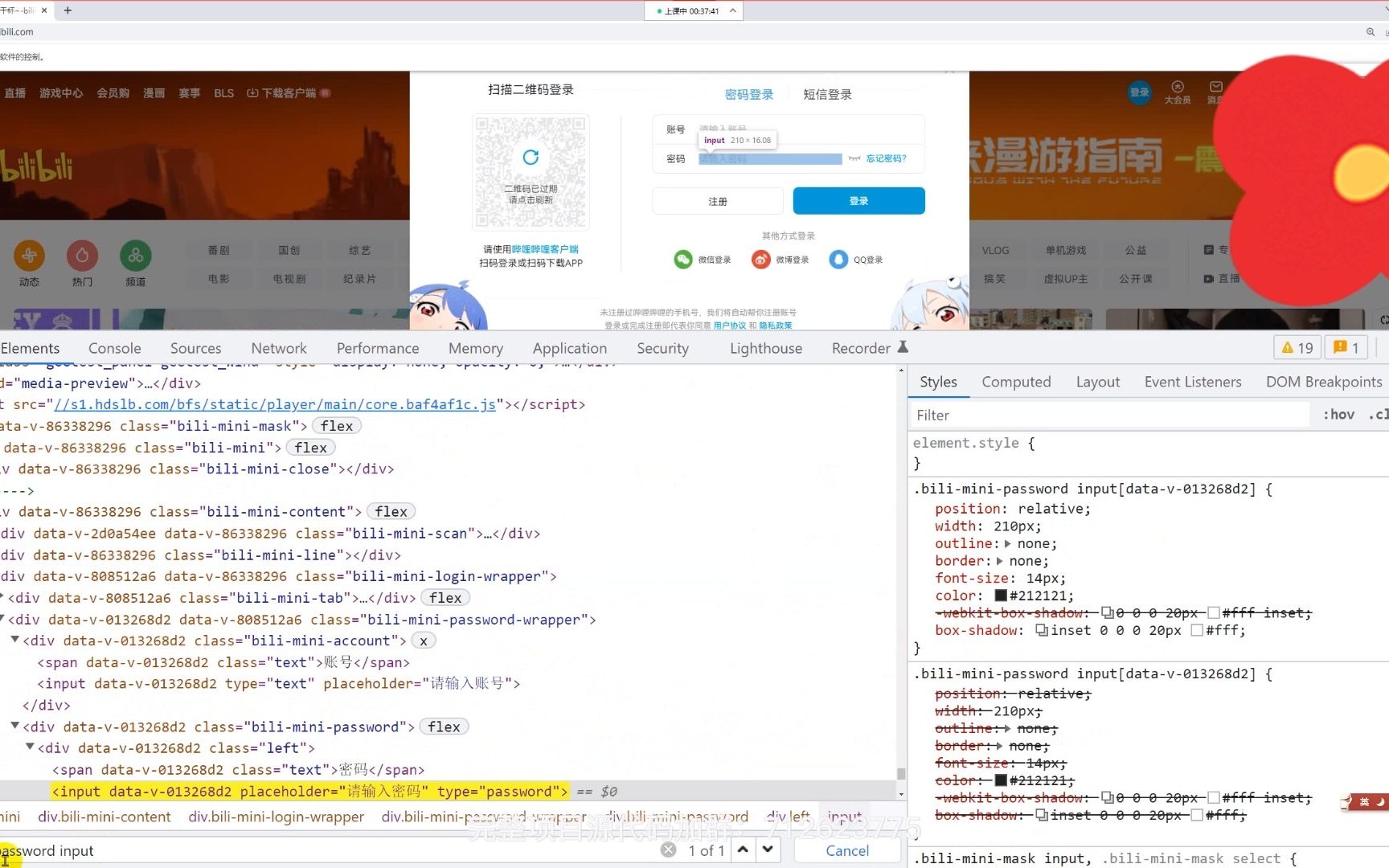
Task: Click the x badge next to bili-mini-account
Action: point(424,641)
